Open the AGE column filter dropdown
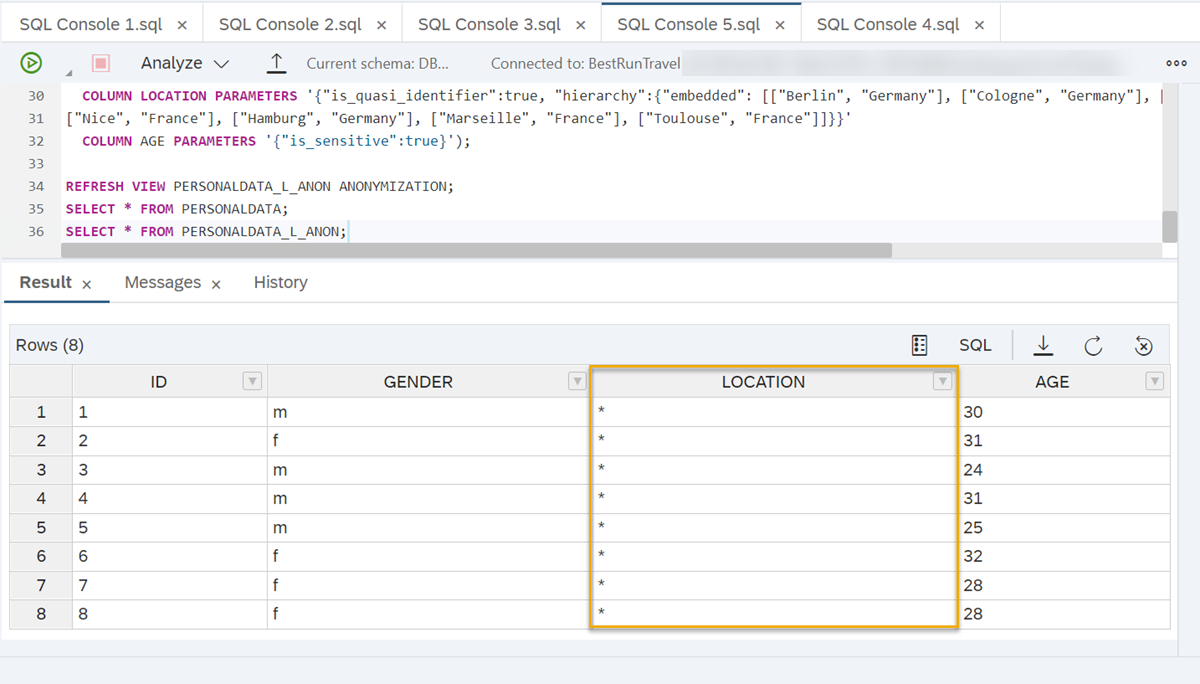The height and width of the screenshot is (684, 1200). 1155,381
